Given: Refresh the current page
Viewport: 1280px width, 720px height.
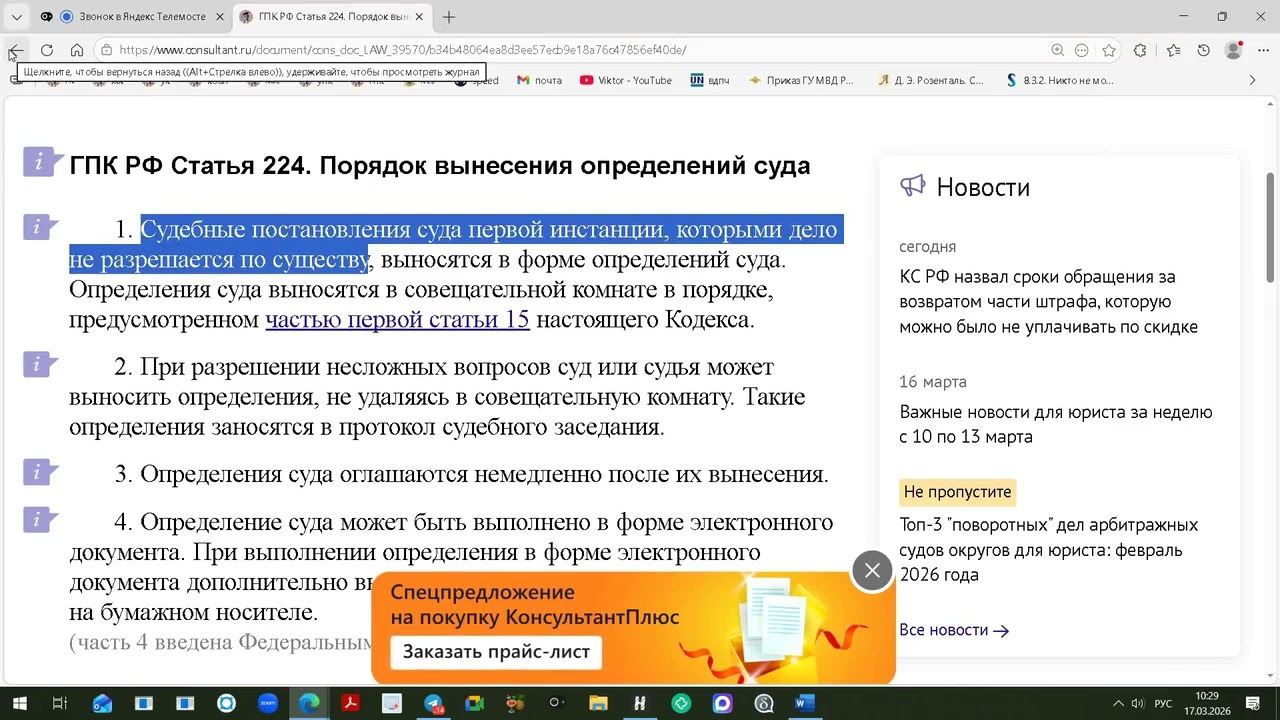Looking at the screenshot, I should coord(47,50).
